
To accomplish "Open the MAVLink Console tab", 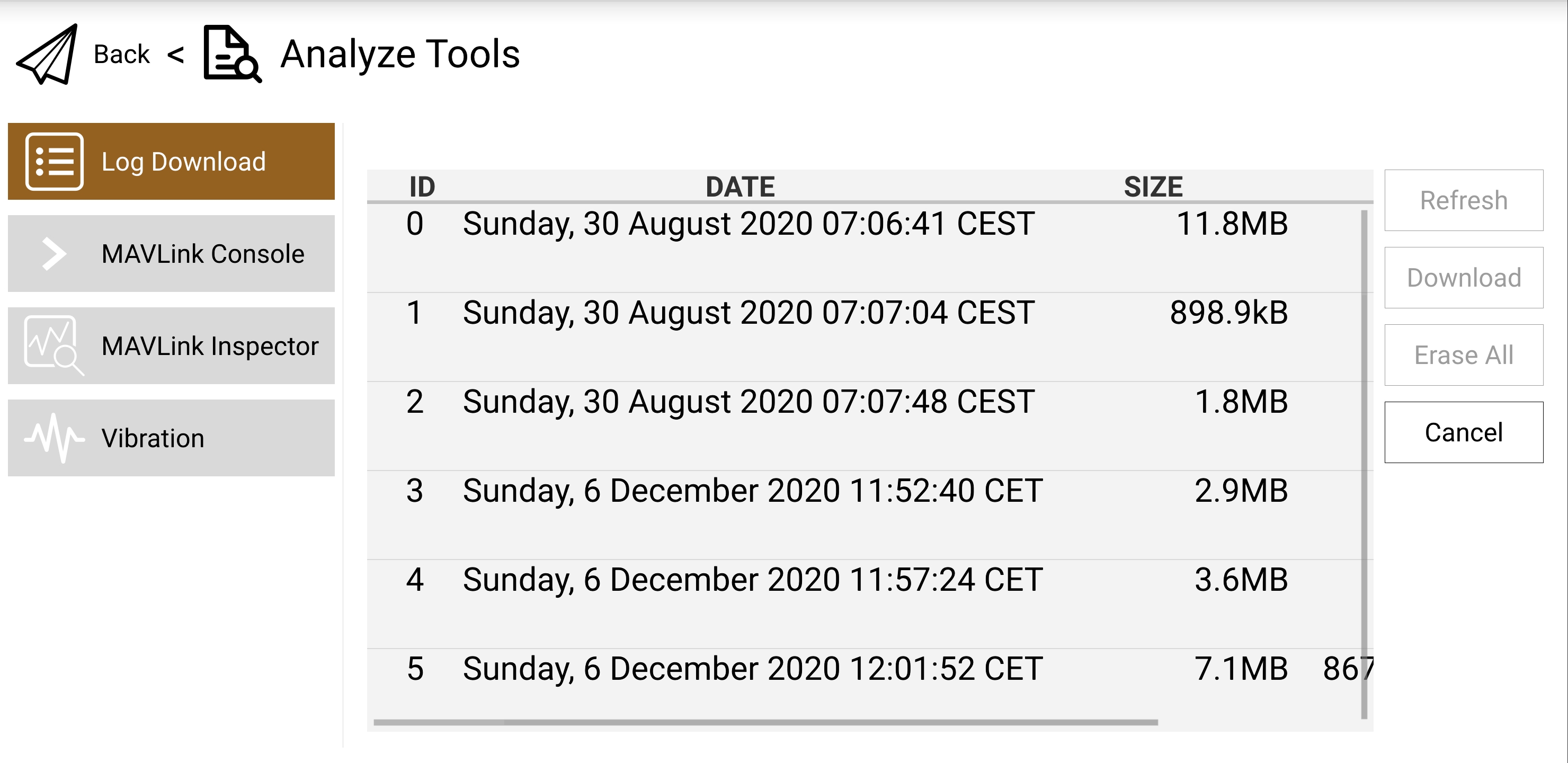I will (202, 253).
